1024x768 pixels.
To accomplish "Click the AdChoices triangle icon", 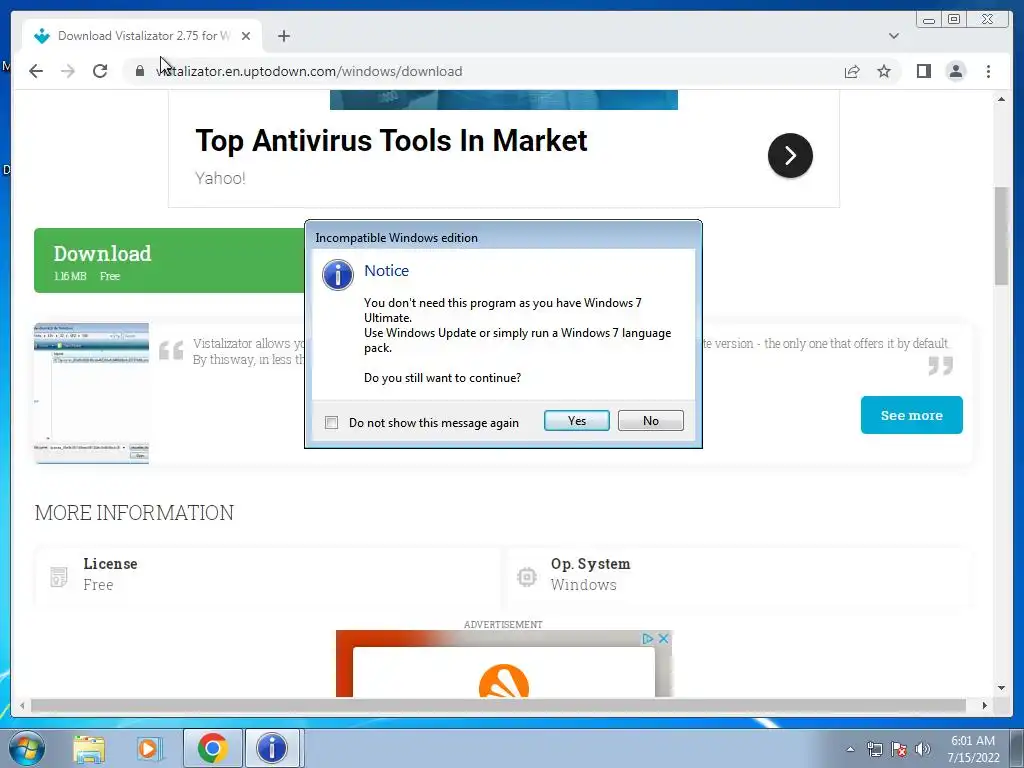I will [x=648, y=638].
